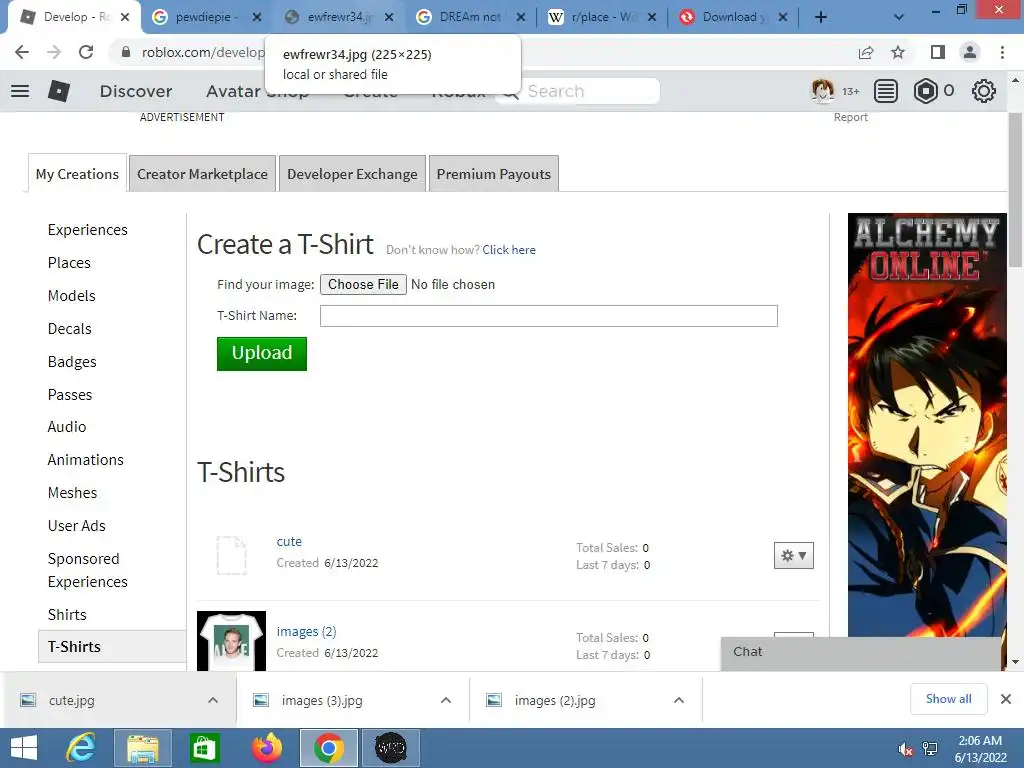Open the Chrome profile icon
The height and width of the screenshot is (768, 1024).
pyautogui.click(x=970, y=52)
